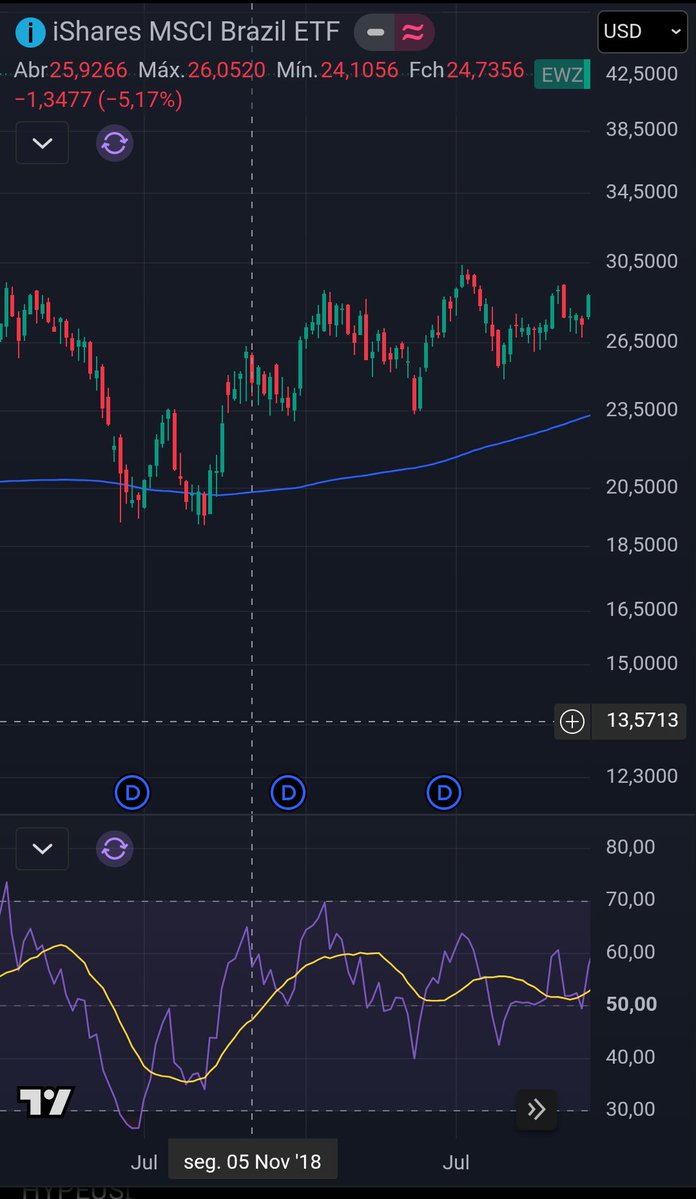
Task: Click the plus icon beside 13,5713
Action: tap(572, 721)
